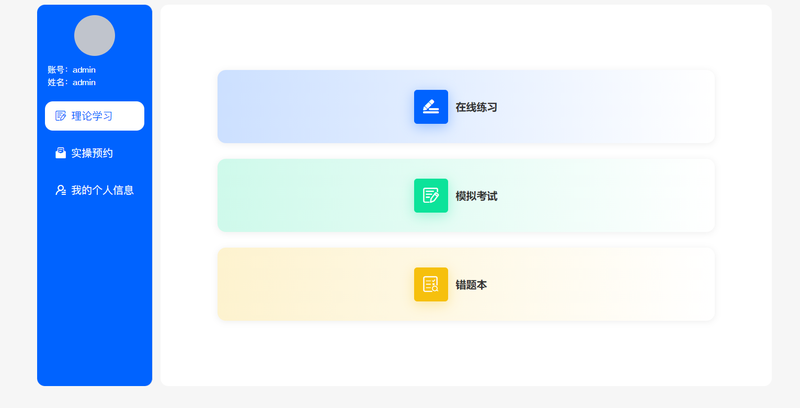Go to 我的个人信息 in the sidebar
Screen dimensions: 800x408
[94, 190]
